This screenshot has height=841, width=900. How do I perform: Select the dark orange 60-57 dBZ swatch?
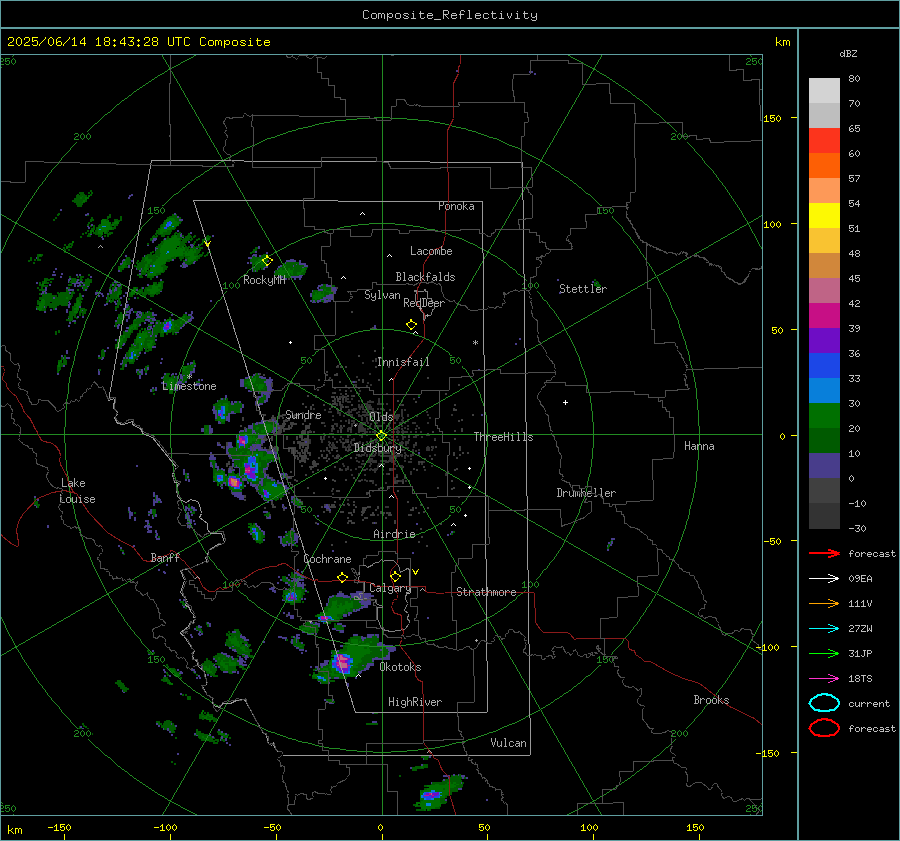pos(824,166)
